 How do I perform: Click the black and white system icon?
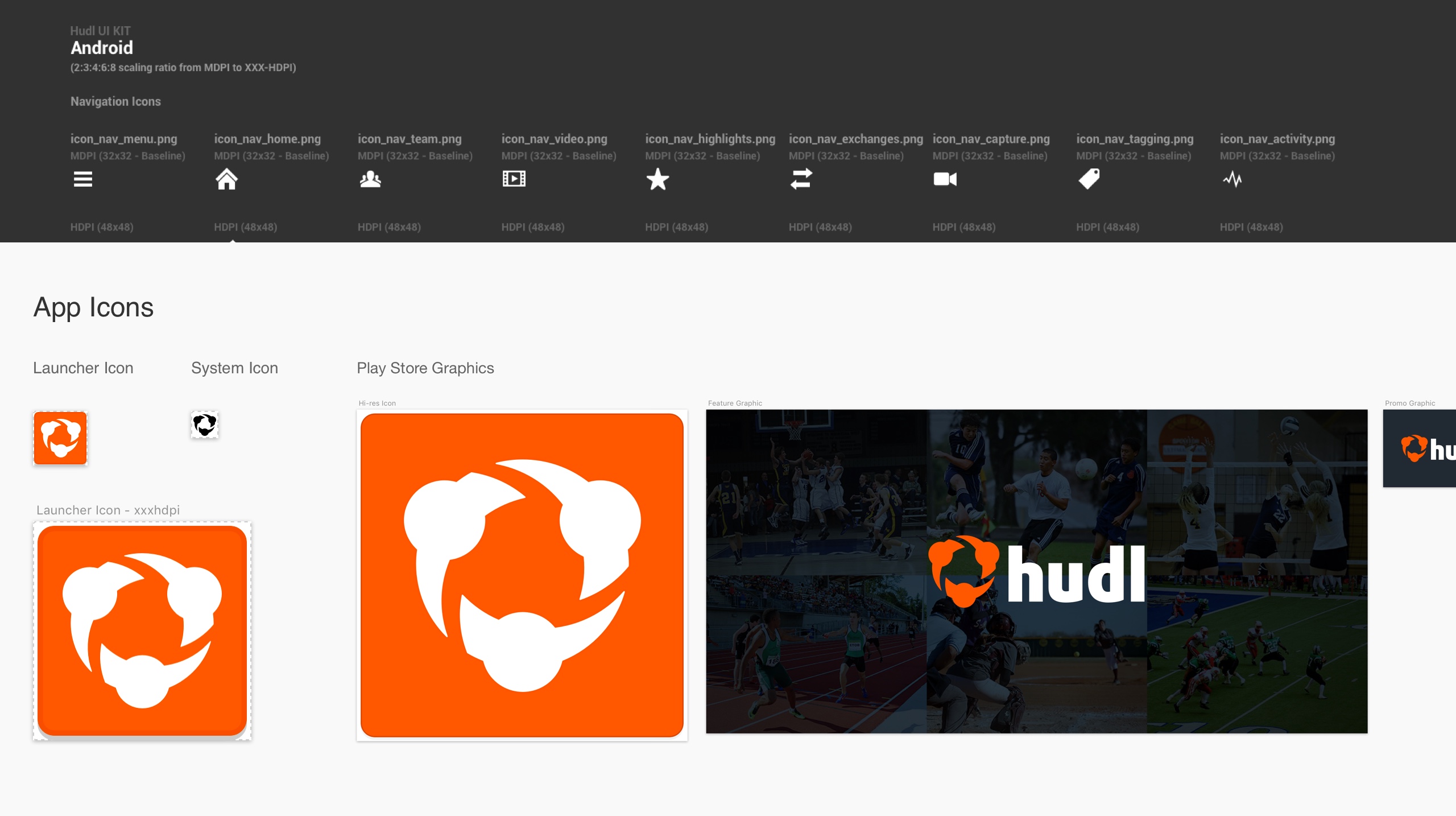click(205, 425)
